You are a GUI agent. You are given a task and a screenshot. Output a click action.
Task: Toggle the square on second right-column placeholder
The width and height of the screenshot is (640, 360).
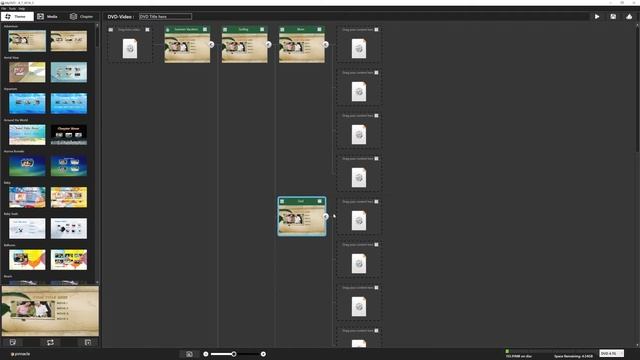point(376,73)
